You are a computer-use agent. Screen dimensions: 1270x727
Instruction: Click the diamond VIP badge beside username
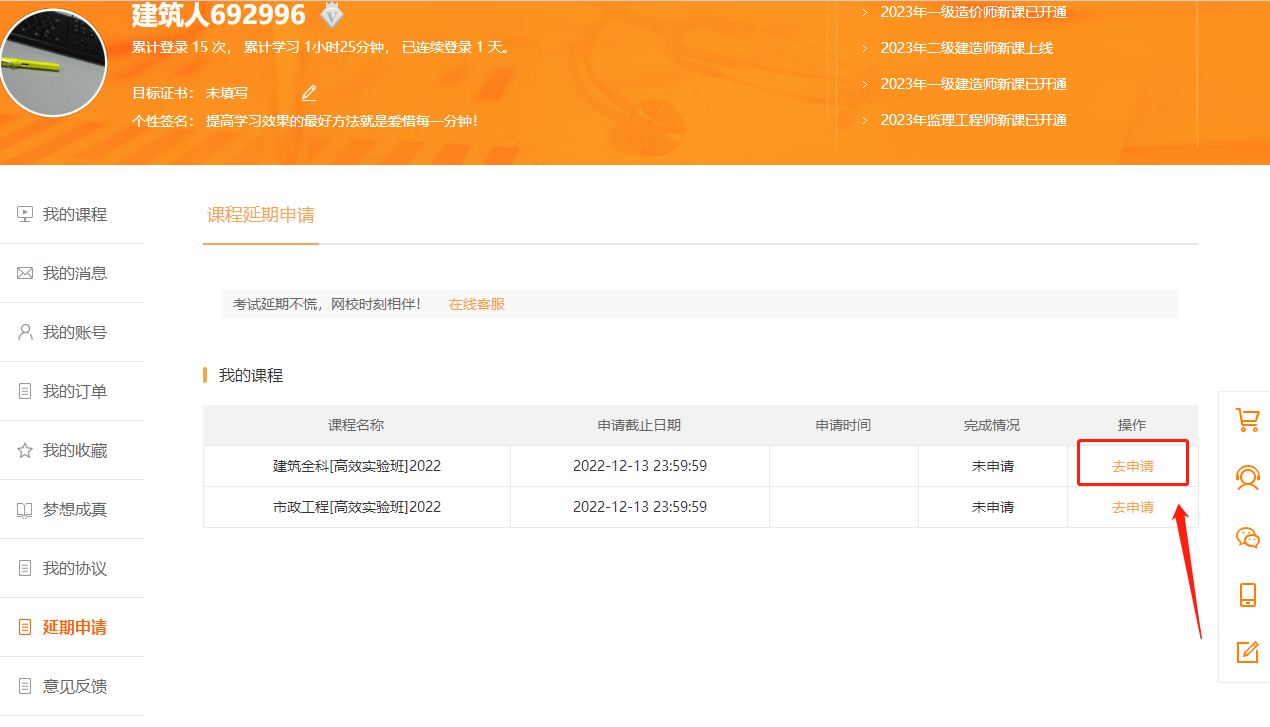(x=331, y=15)
